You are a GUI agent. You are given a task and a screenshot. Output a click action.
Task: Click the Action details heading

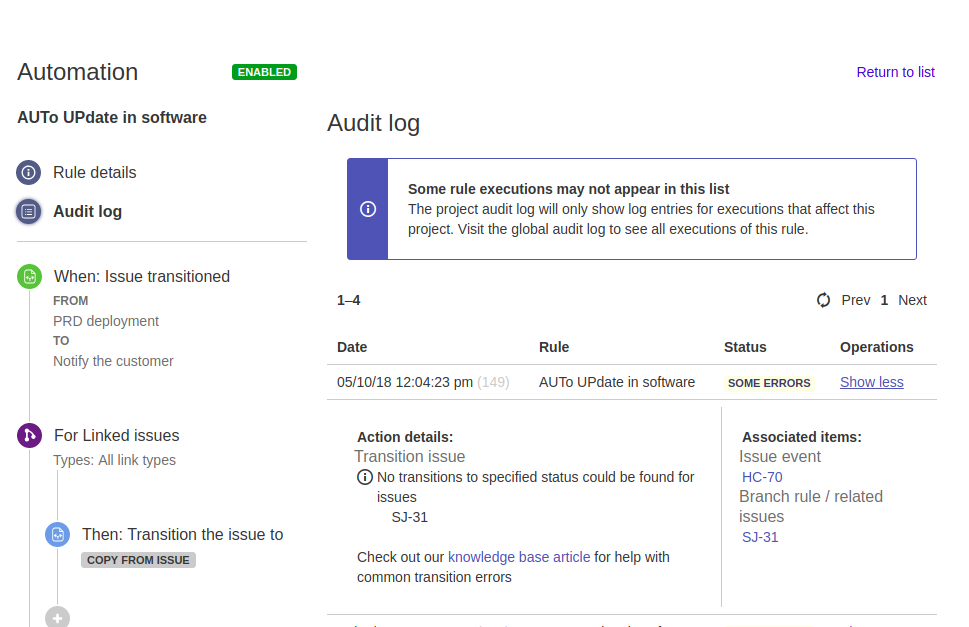(405, 437)
